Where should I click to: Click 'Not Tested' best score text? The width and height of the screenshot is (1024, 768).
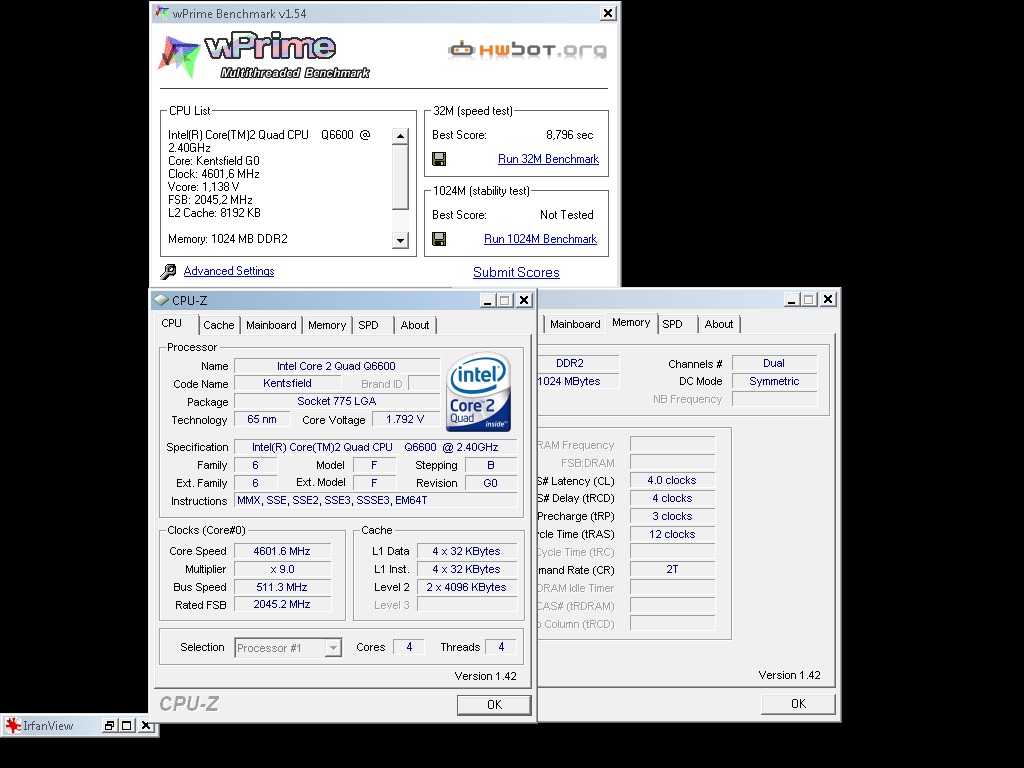(x=567, y=215)
